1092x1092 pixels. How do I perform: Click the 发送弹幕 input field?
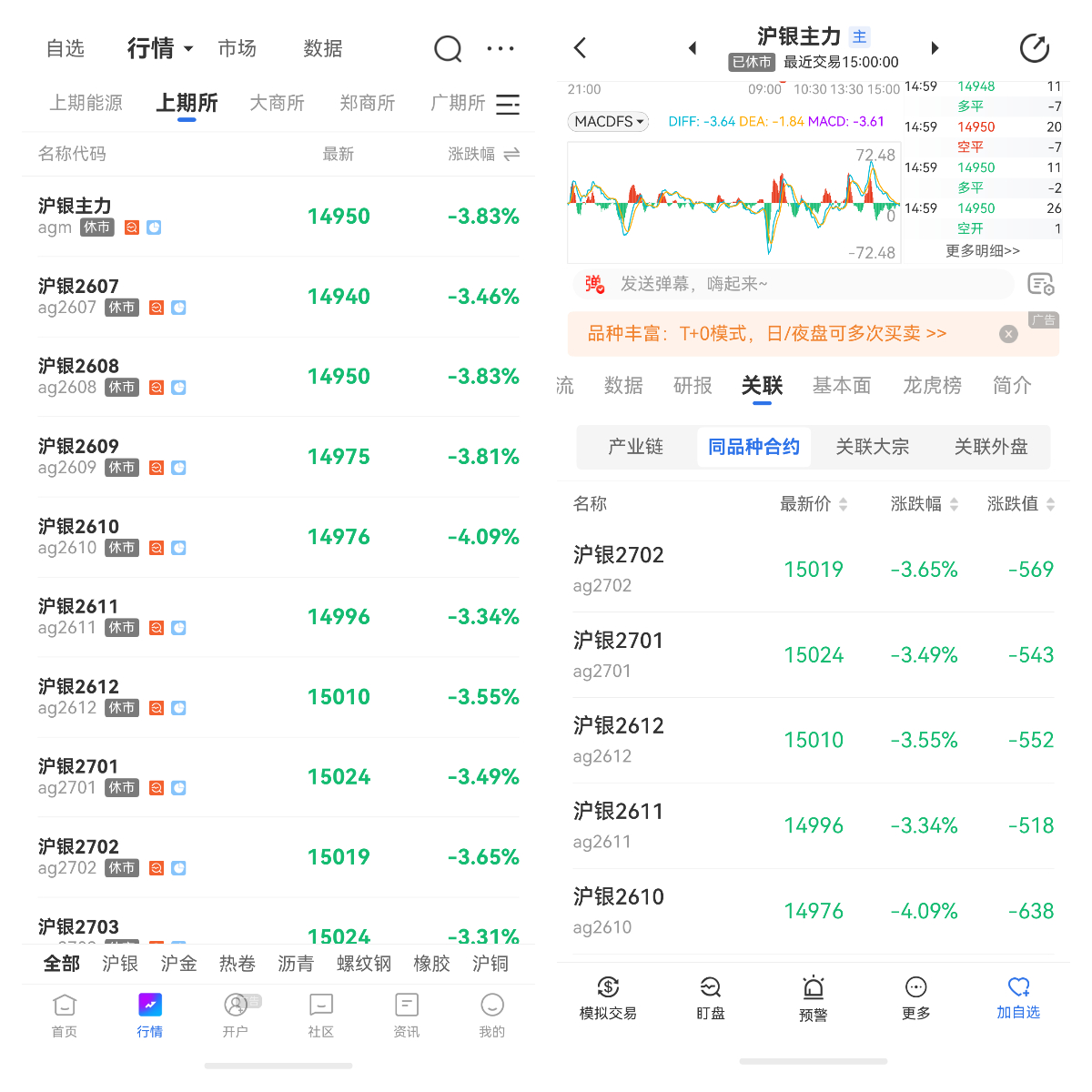coord(793,284)
